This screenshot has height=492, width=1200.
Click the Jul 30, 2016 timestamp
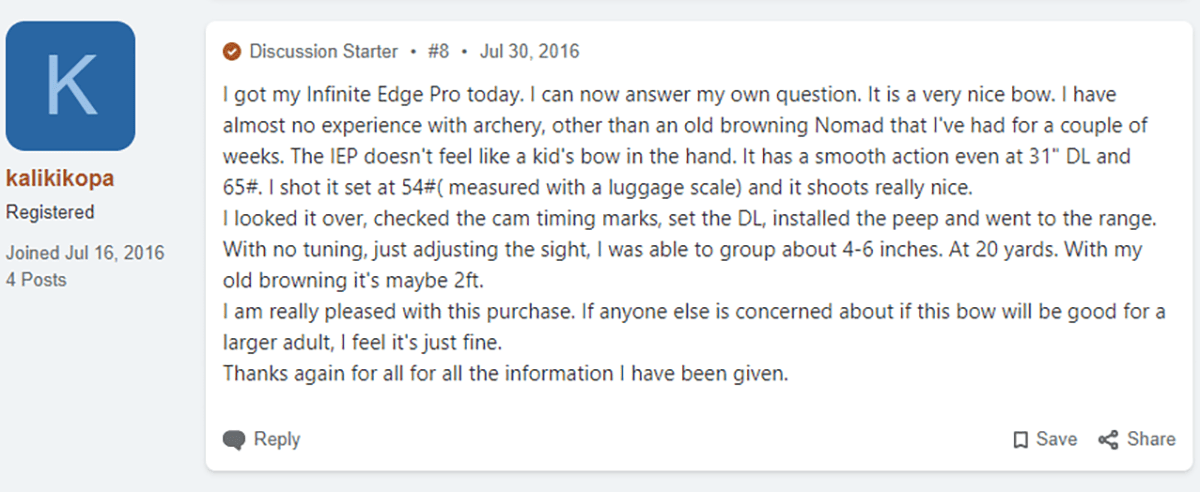529,51
